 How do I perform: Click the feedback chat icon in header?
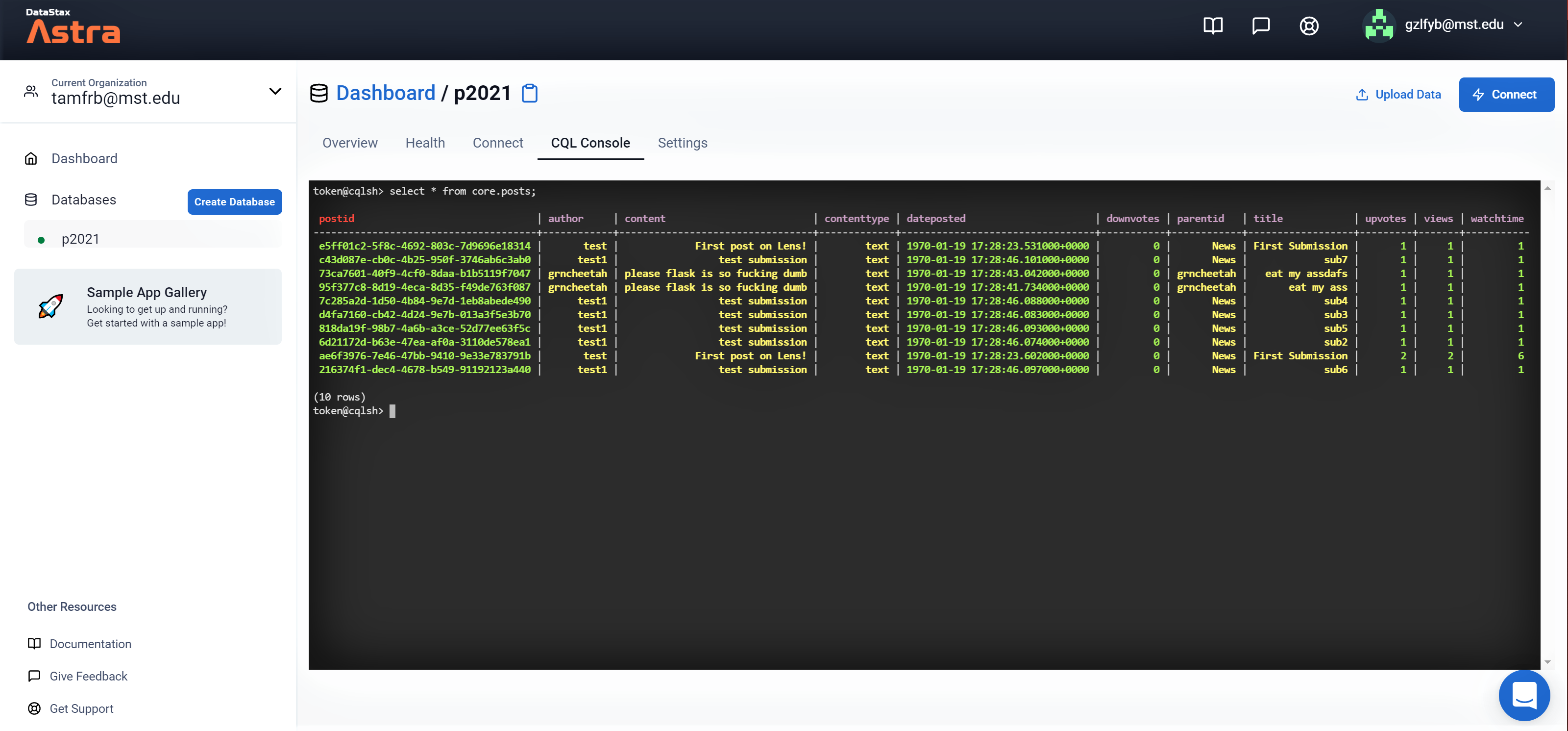tap(1261, 25)
